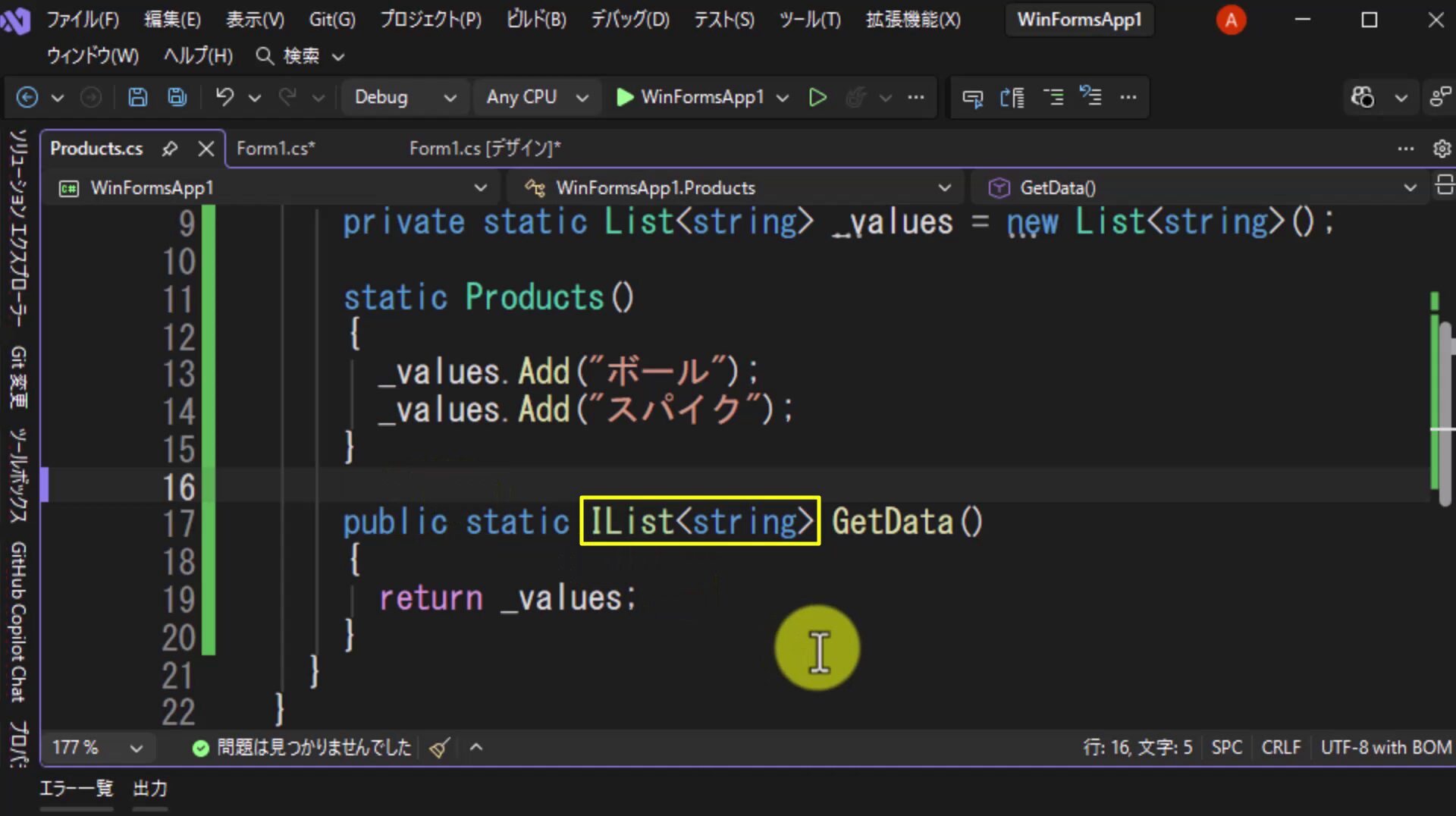The width and height of the screenshot is (1456, 816).
Task: Click the text-lines editor toolbar icon
Action: (x=1012, y=97)
